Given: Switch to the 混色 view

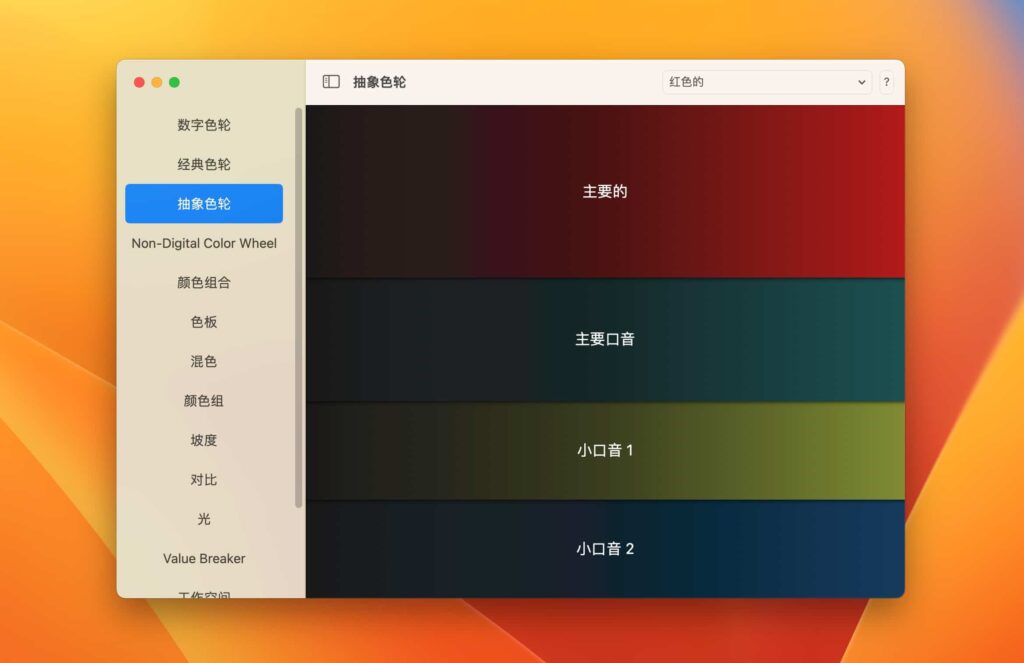Looking at the screenshot, I should (203, 361).
